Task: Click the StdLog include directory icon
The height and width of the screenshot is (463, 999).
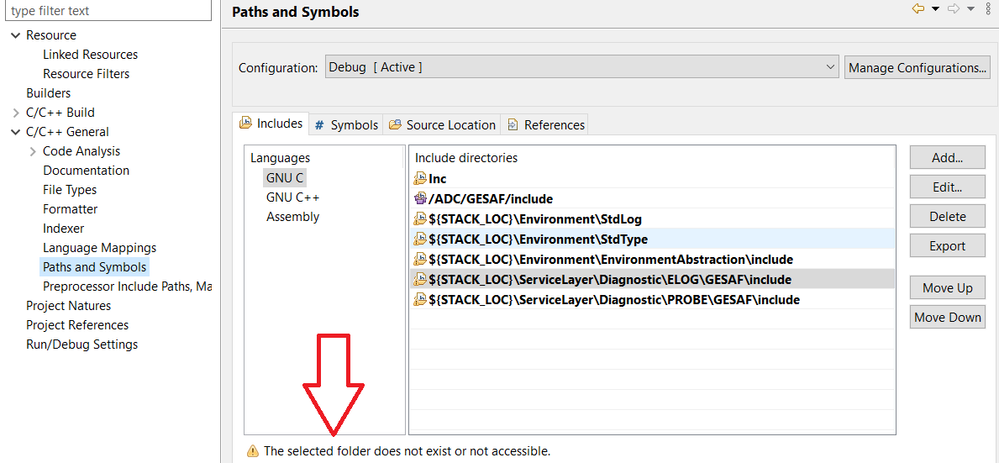Action: tap(421, 218)
